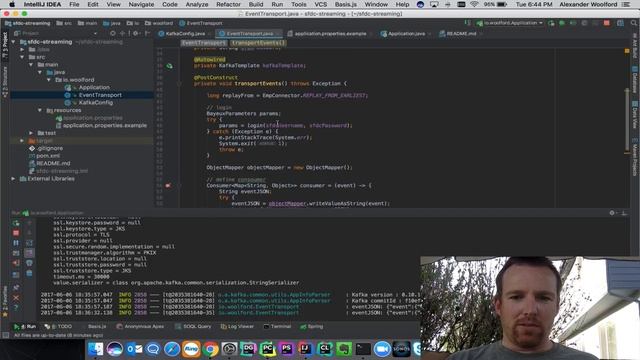Select application.properties.example in project tree

[105, 125]
